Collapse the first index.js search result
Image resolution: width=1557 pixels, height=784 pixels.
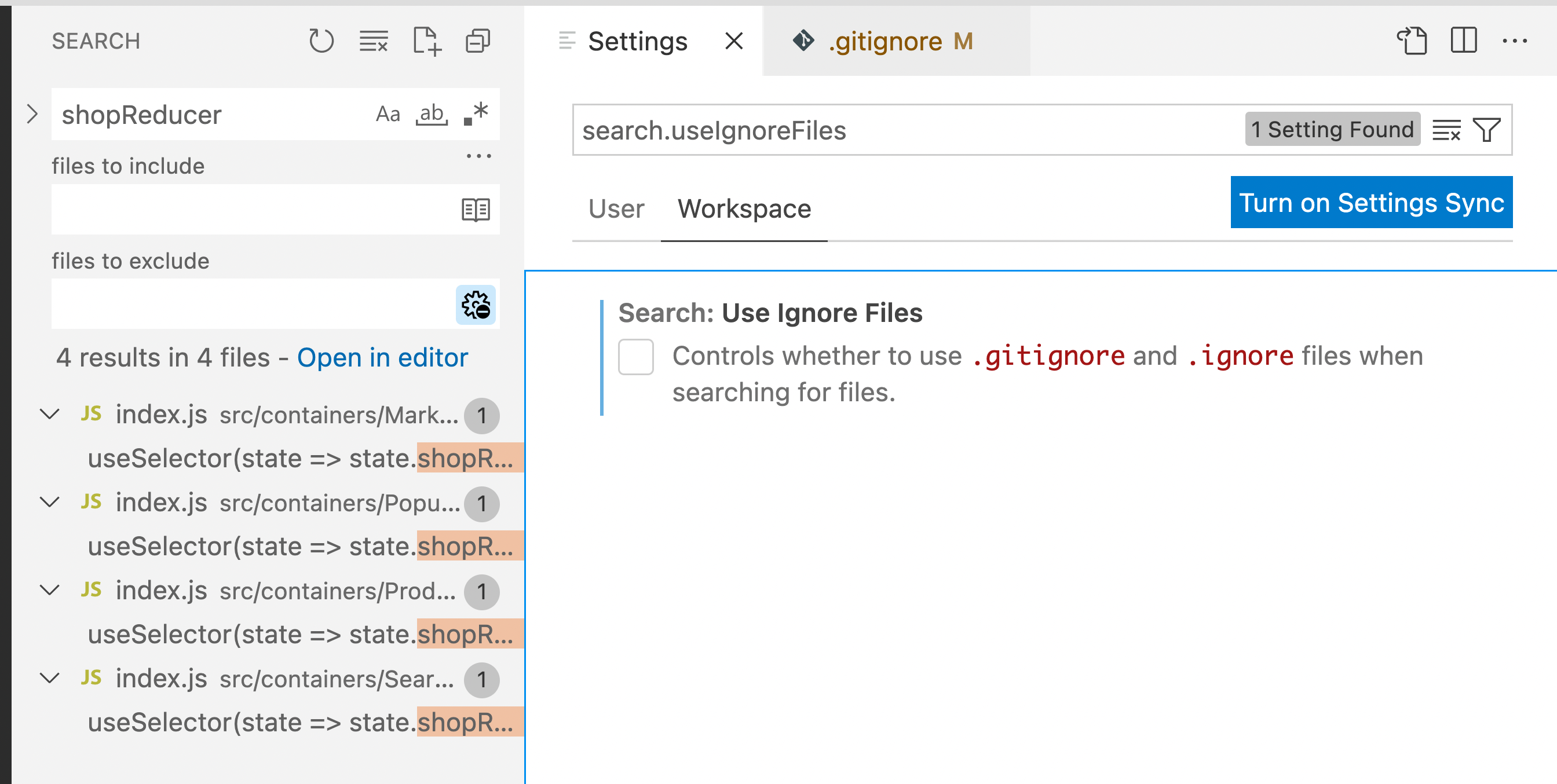click(x=50, y=415)
